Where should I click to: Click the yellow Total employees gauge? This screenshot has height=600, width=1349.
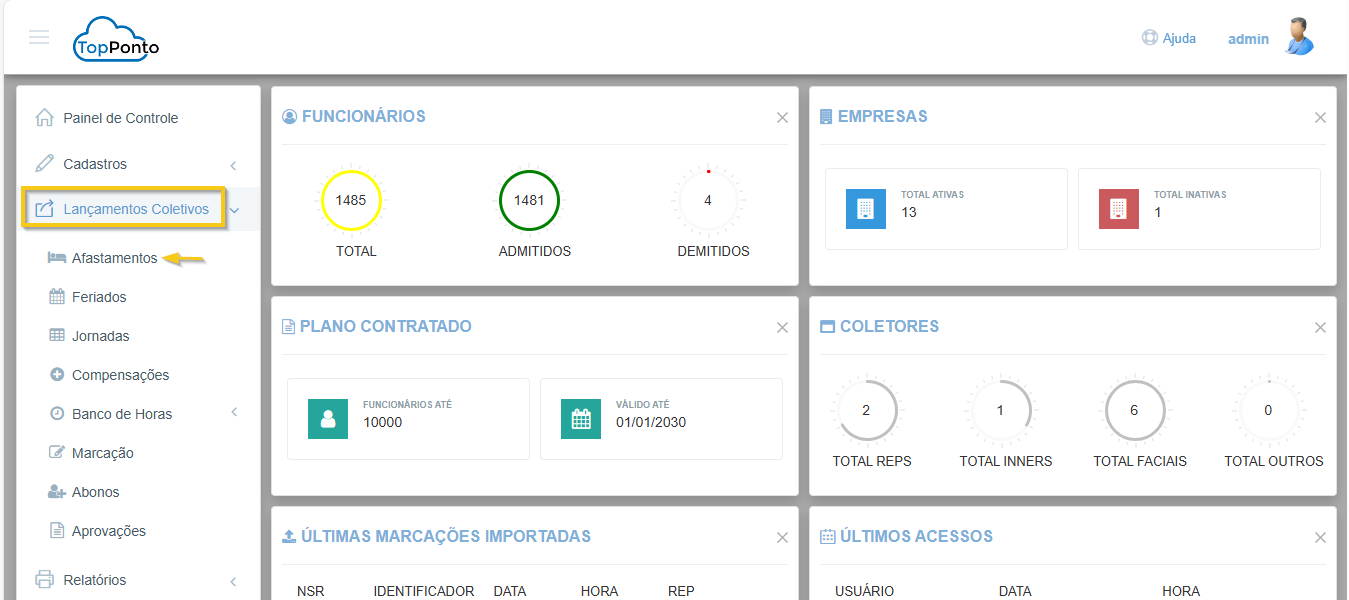coord(350,200)
